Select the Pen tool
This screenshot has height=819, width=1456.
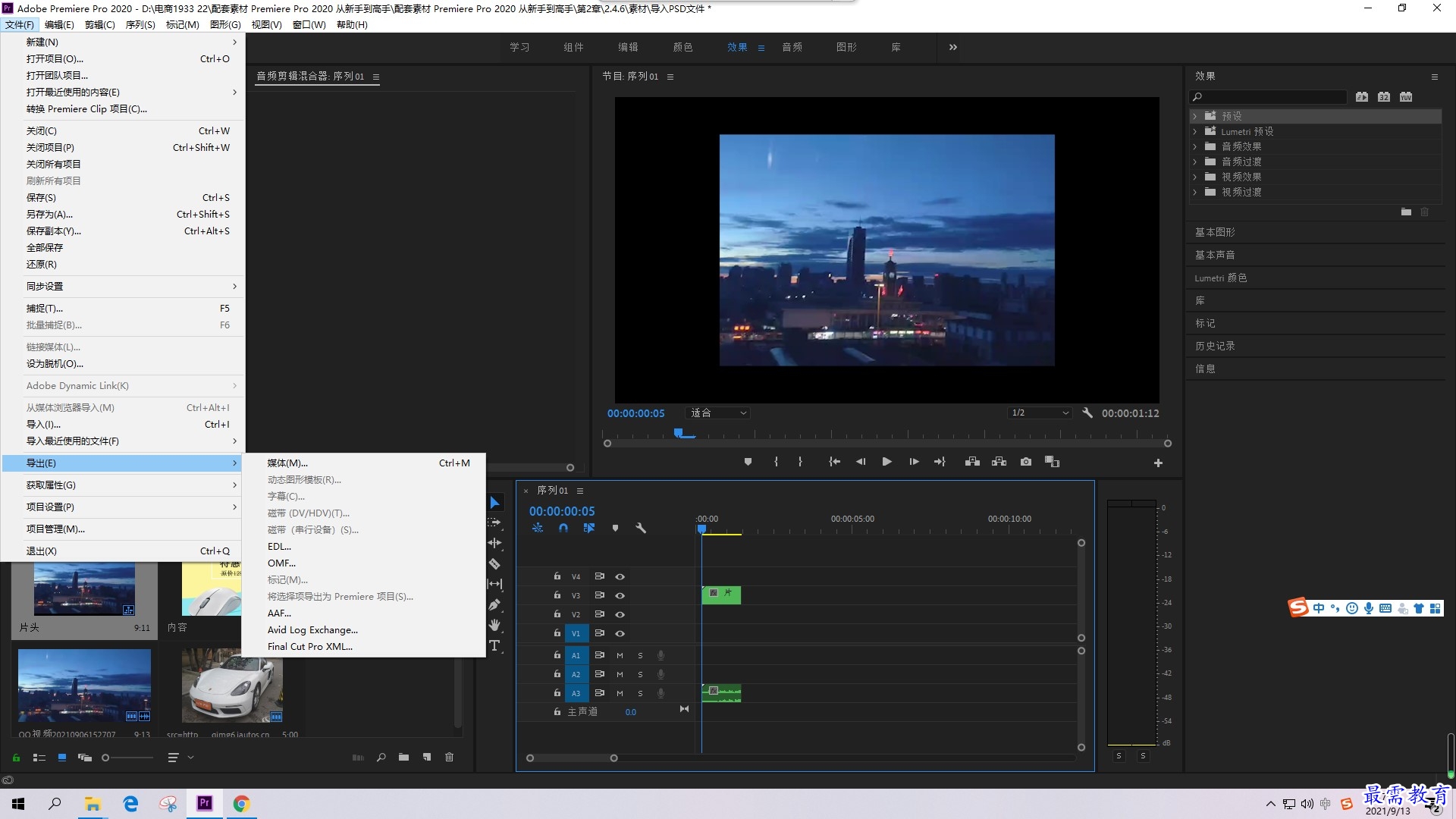point(494,604)
